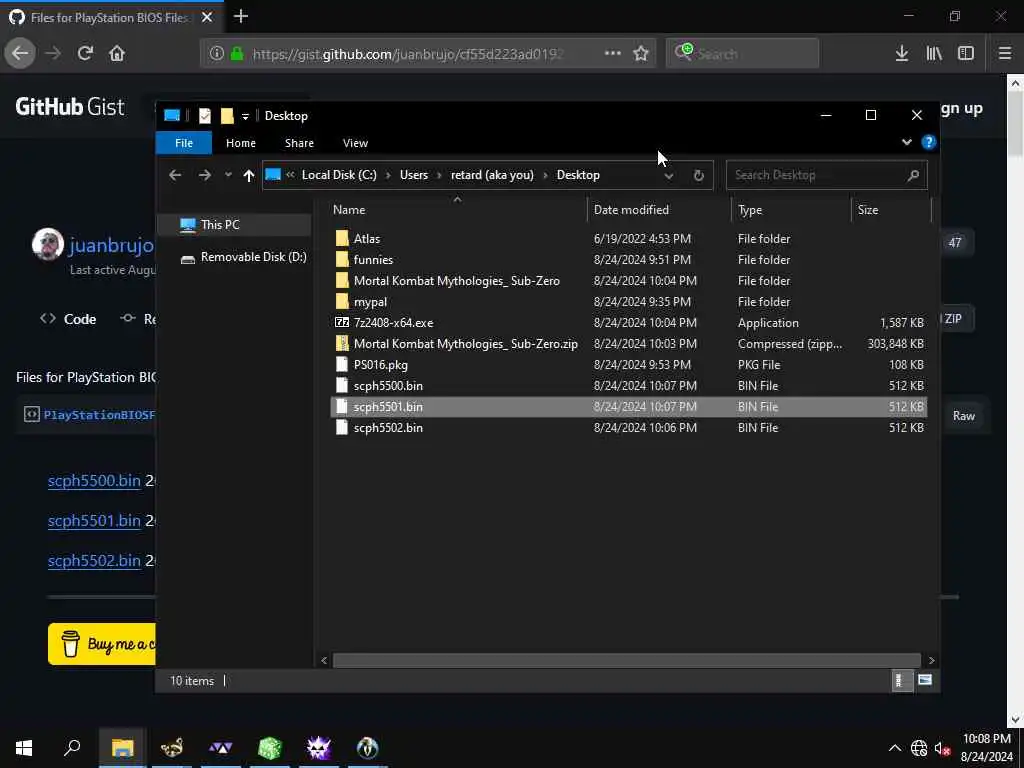1024x768 pixels.
Task: Click the right arrow of Explorer's horizontal scrollbar
Action: pyautogui.click(x=931, y=660)
